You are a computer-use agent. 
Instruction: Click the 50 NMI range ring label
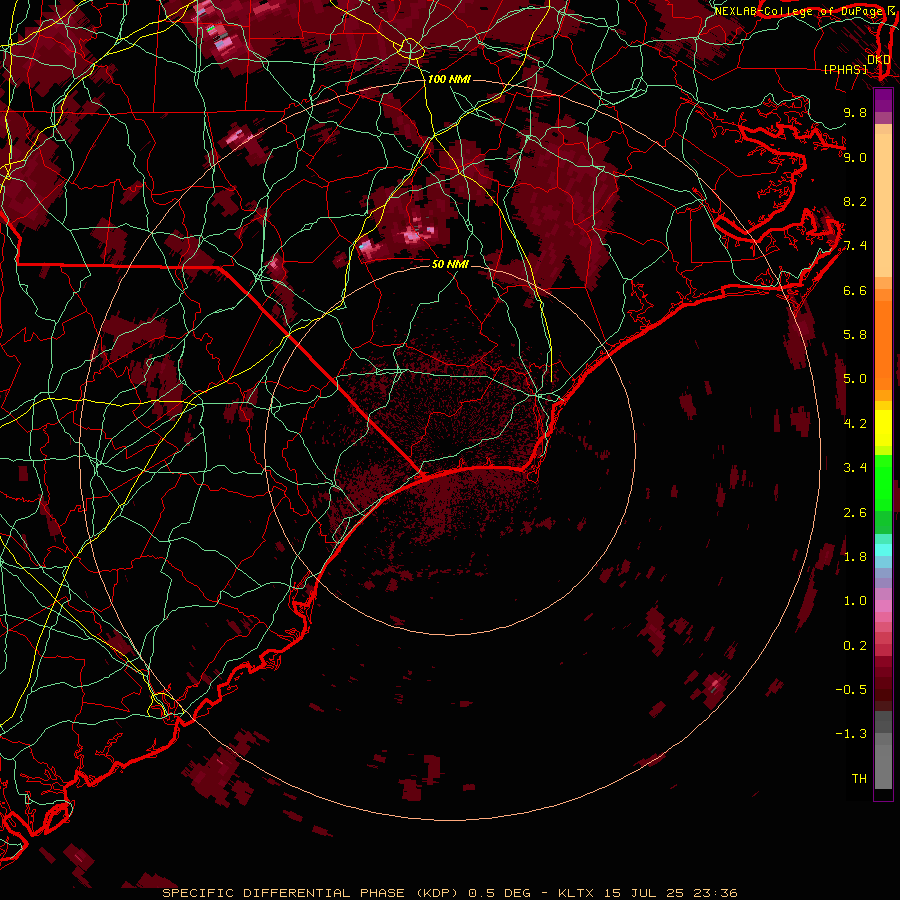tap(450, 264)
